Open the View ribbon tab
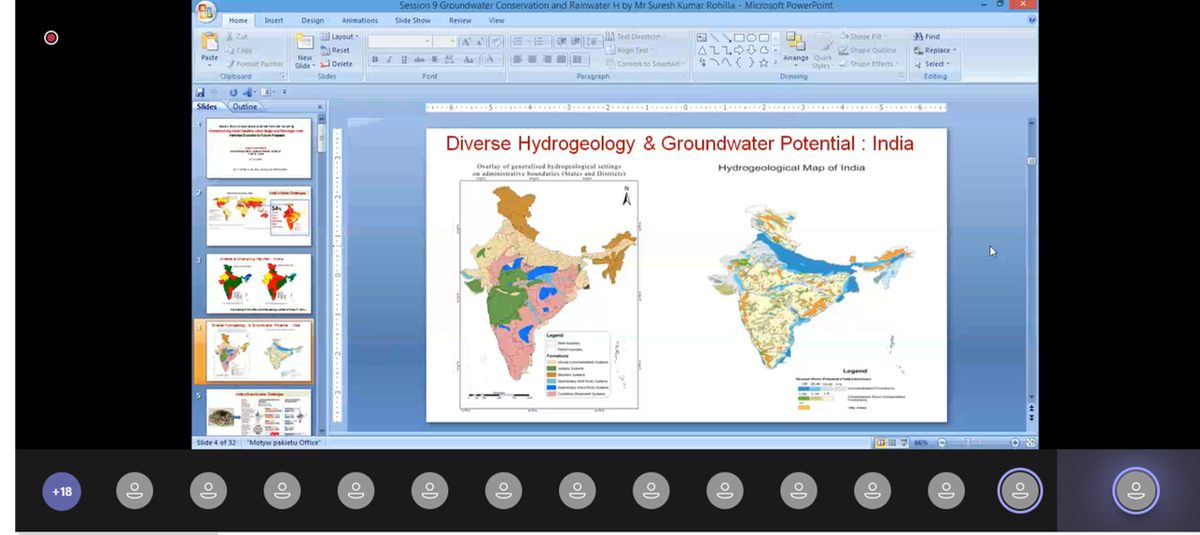Viewport: 1200px width, 535px height. click(x=496, y=20)
